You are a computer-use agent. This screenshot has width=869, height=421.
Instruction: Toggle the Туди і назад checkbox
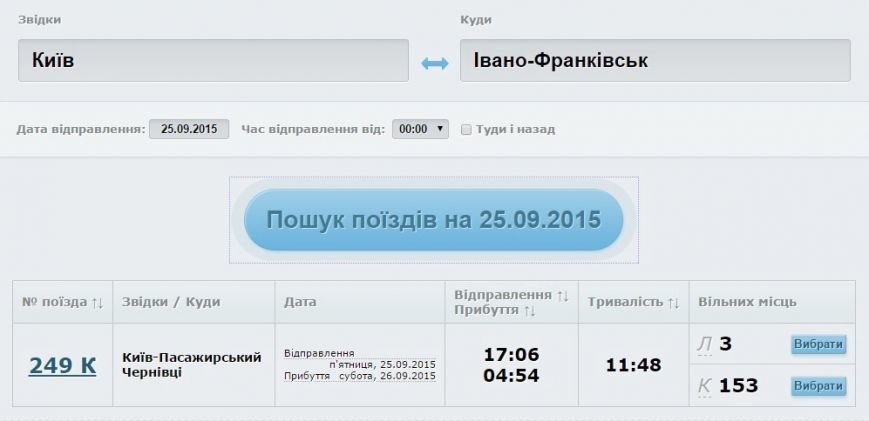pyautogui.click(x=466, y=130)
